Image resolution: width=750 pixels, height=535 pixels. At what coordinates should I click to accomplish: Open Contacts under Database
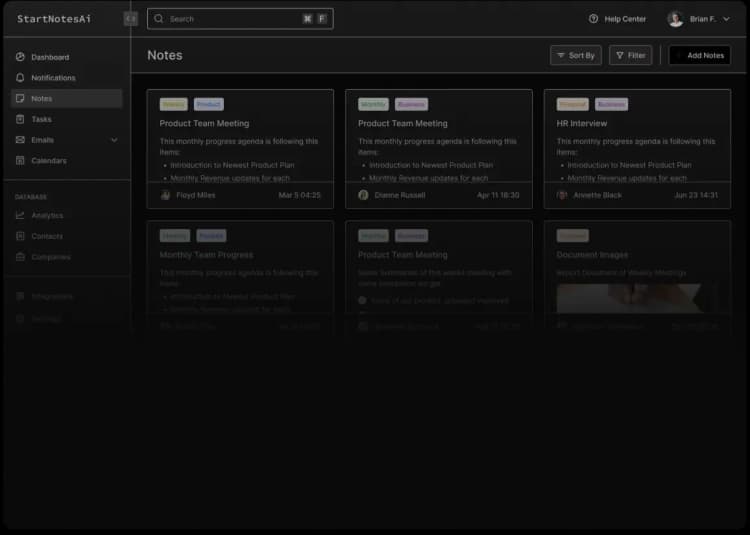[66, 236]
